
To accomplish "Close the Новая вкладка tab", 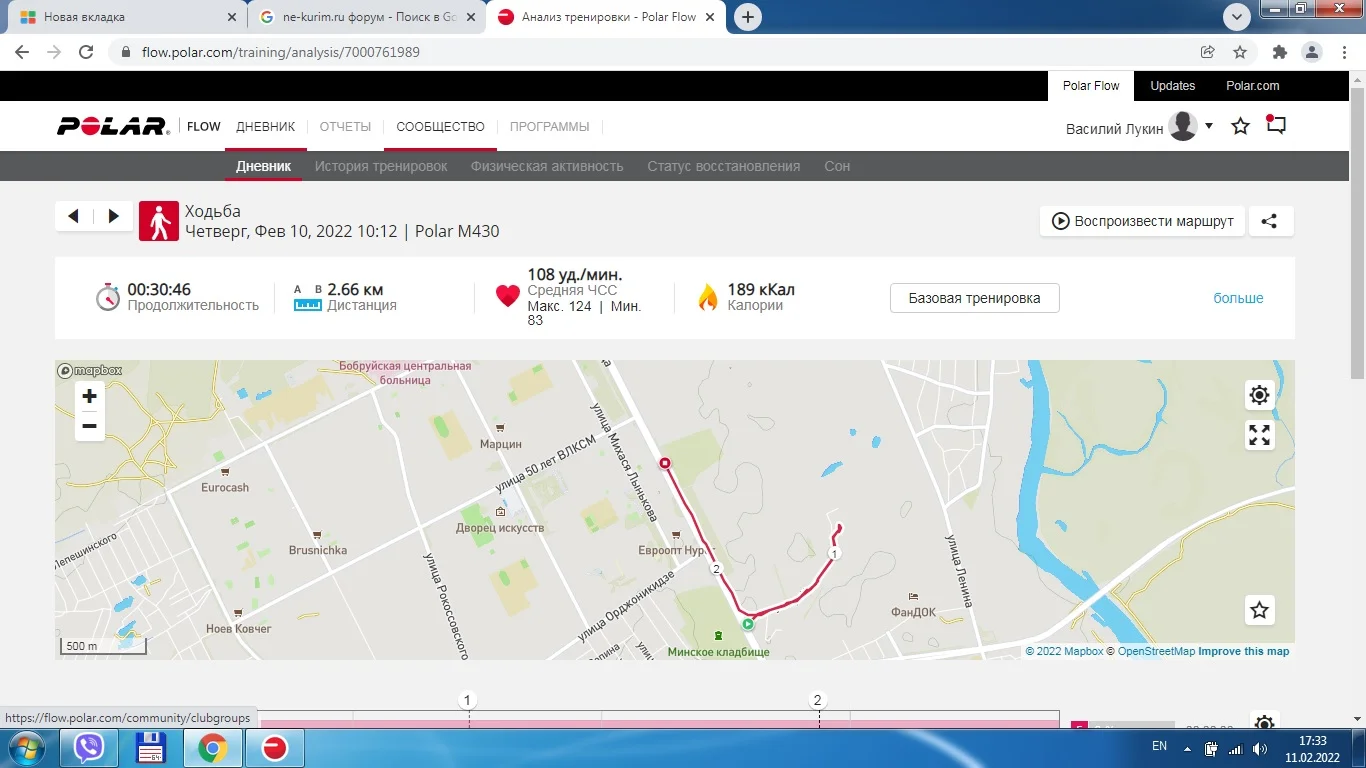I will coord(231,17).
